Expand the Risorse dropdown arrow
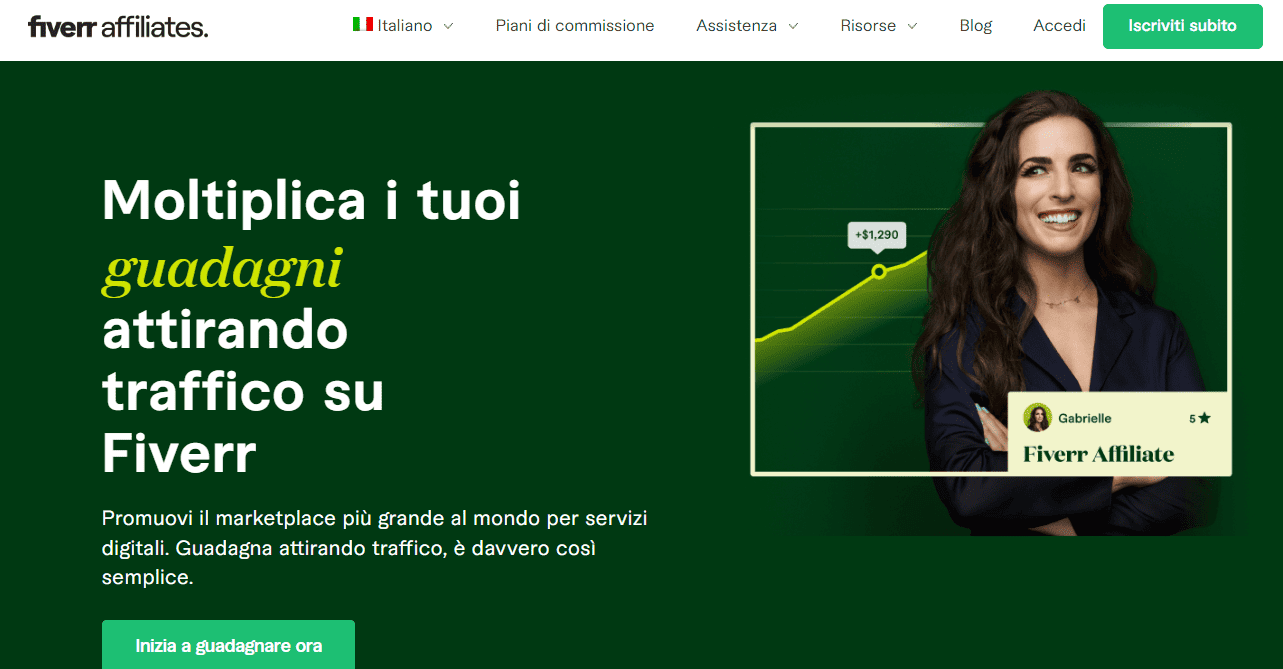This screenshot has height=669, width=1283. point(912,26)
